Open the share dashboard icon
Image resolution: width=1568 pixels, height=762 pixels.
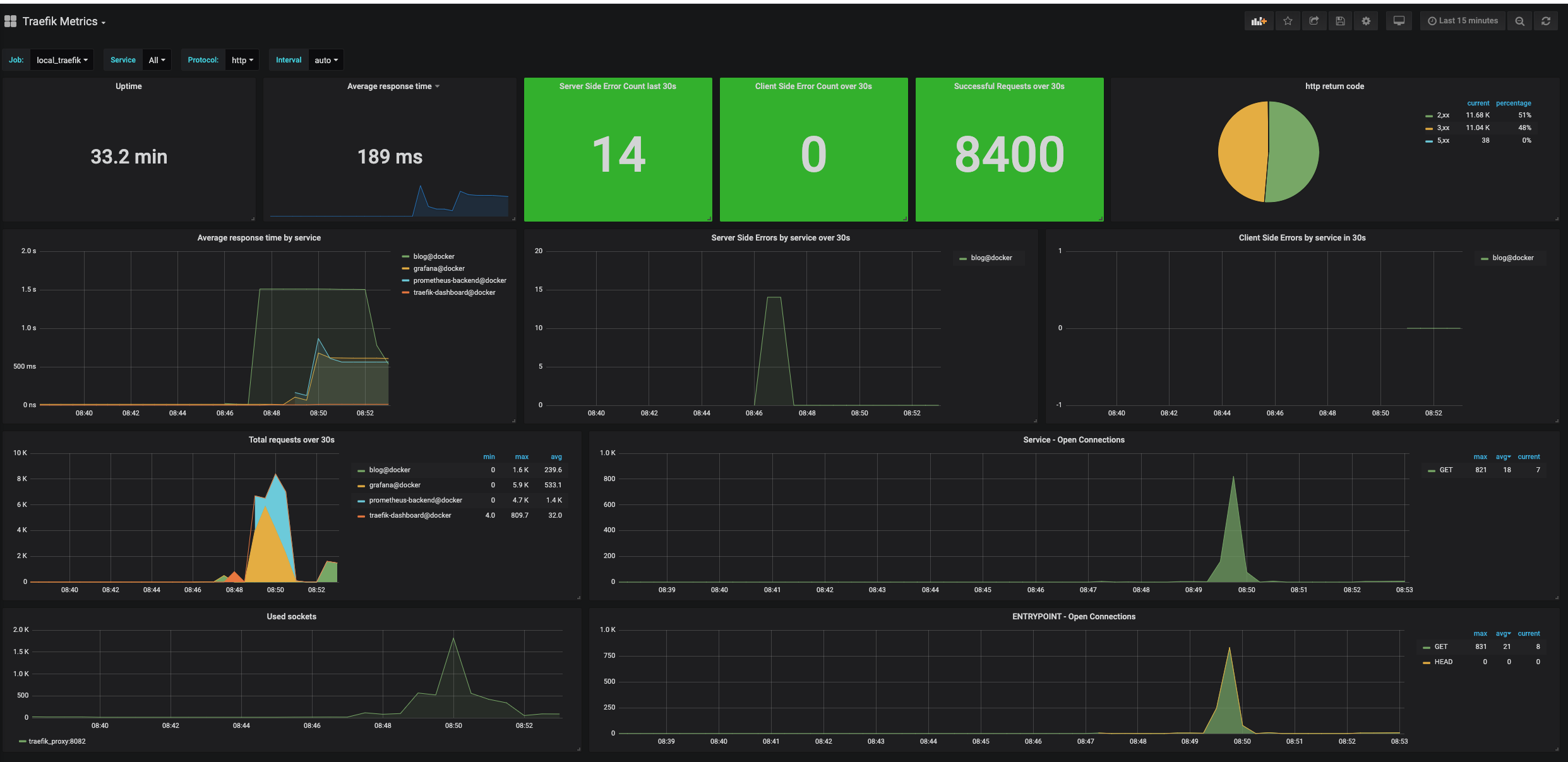[x=1314, y=21]
